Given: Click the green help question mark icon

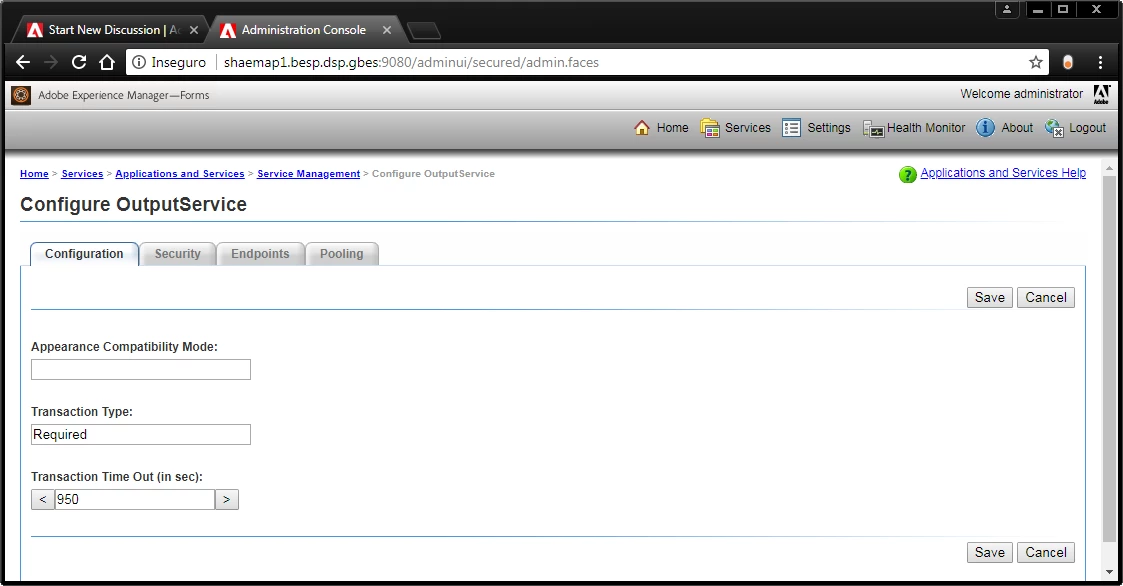Looking at the screenshot, I should coord(907,174).
